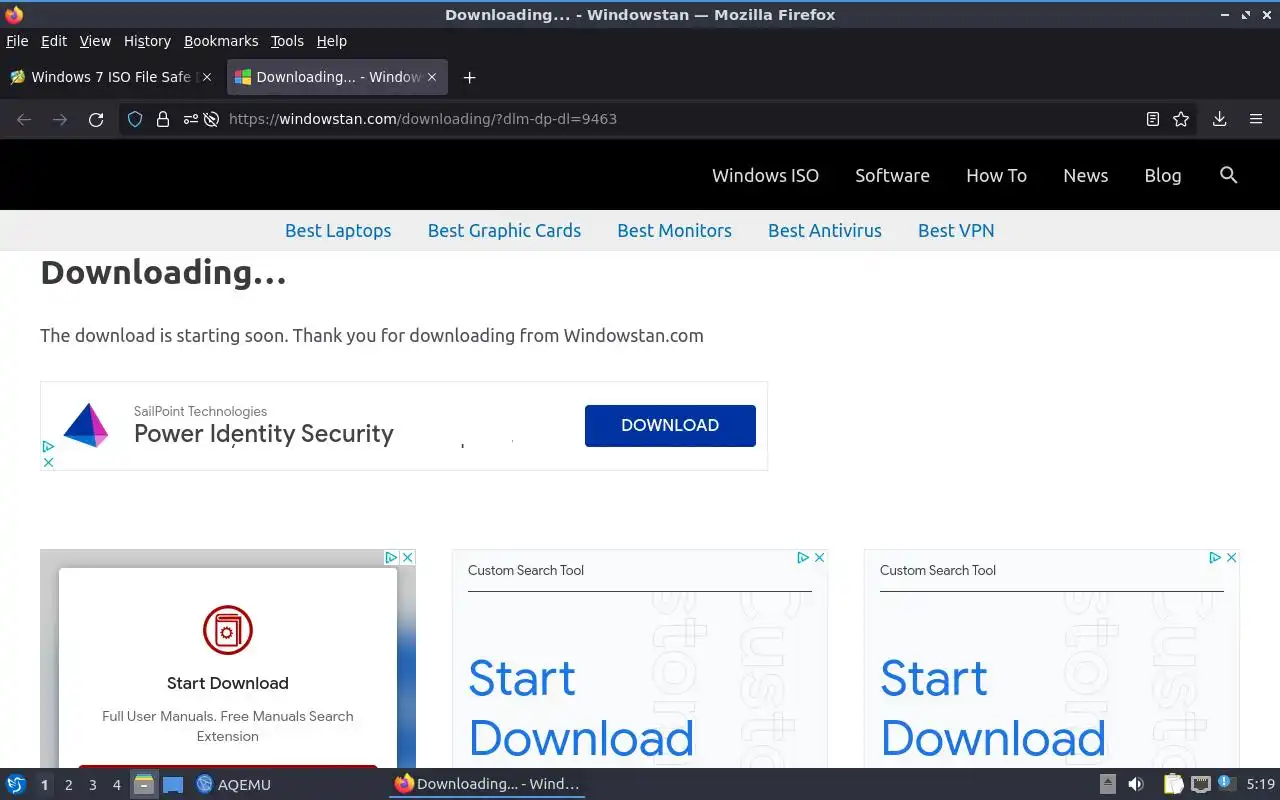Reload the current page

click(96, 119)
